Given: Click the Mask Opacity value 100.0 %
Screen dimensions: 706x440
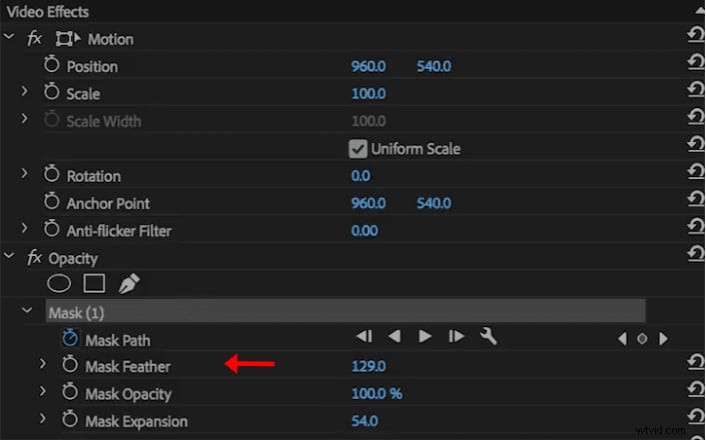Looking at the screenshot, I should pos(377,394).
